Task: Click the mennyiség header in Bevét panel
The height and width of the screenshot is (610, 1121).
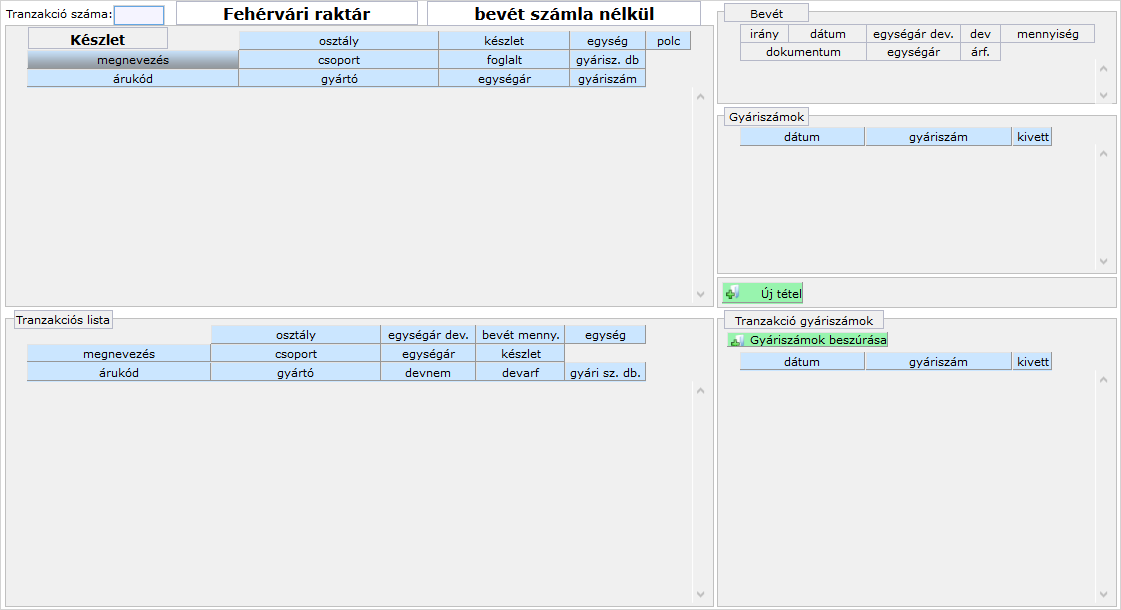Action: click(x=1047, y=34)
